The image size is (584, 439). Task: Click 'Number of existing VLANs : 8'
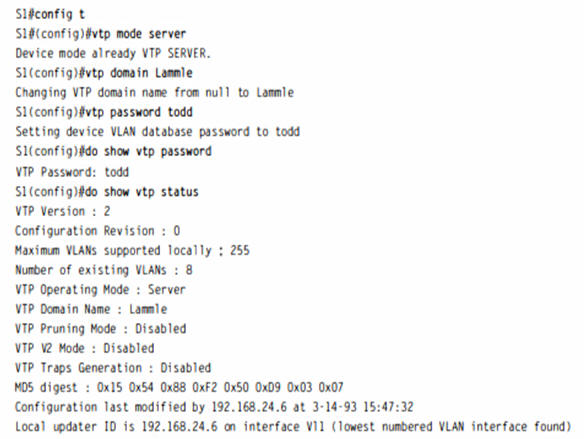tap(104, 270)
